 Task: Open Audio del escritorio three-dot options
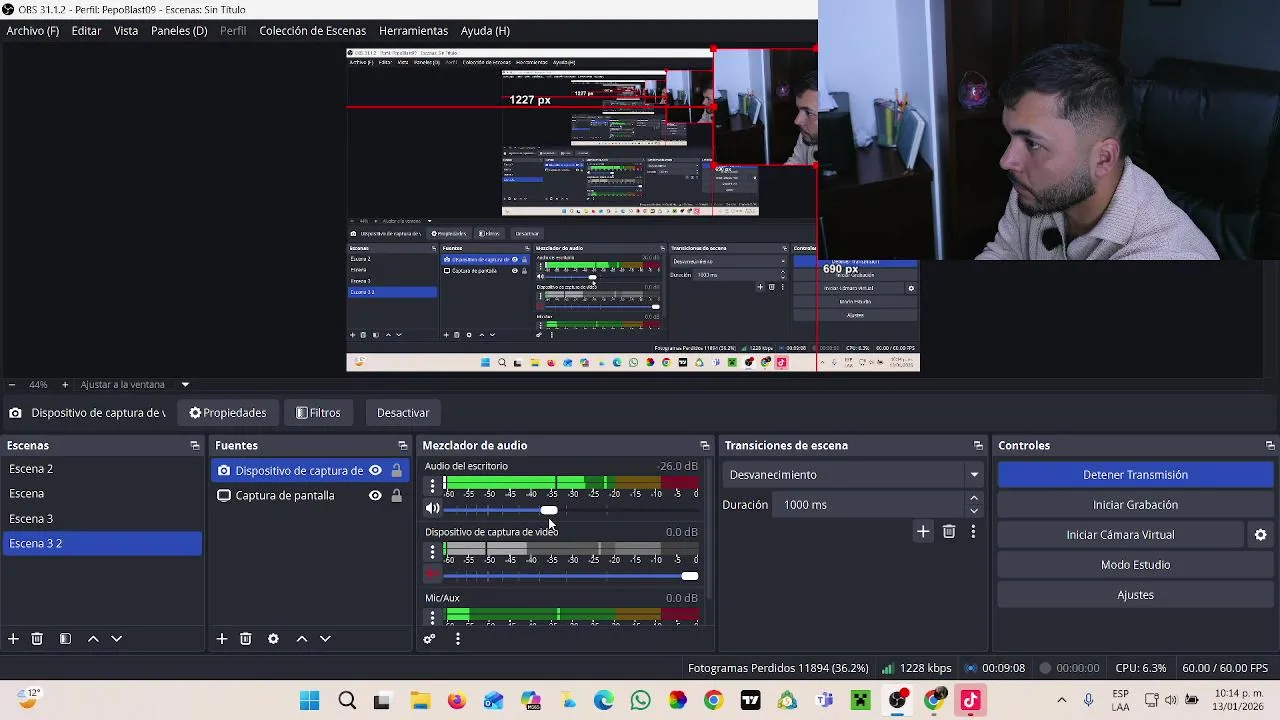432,486
